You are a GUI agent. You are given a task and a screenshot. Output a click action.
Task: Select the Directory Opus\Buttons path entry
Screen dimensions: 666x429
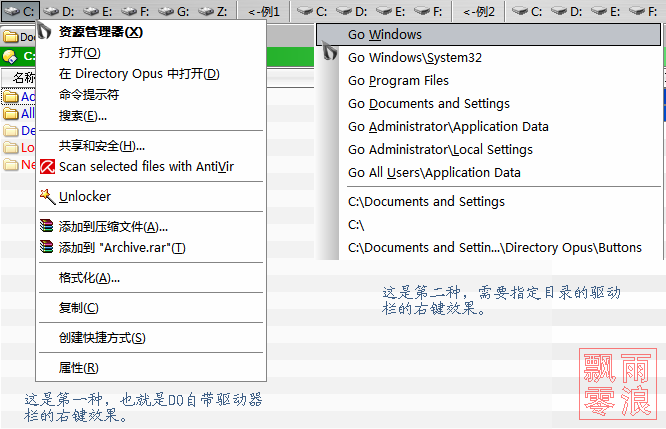[x=488, y=247]
